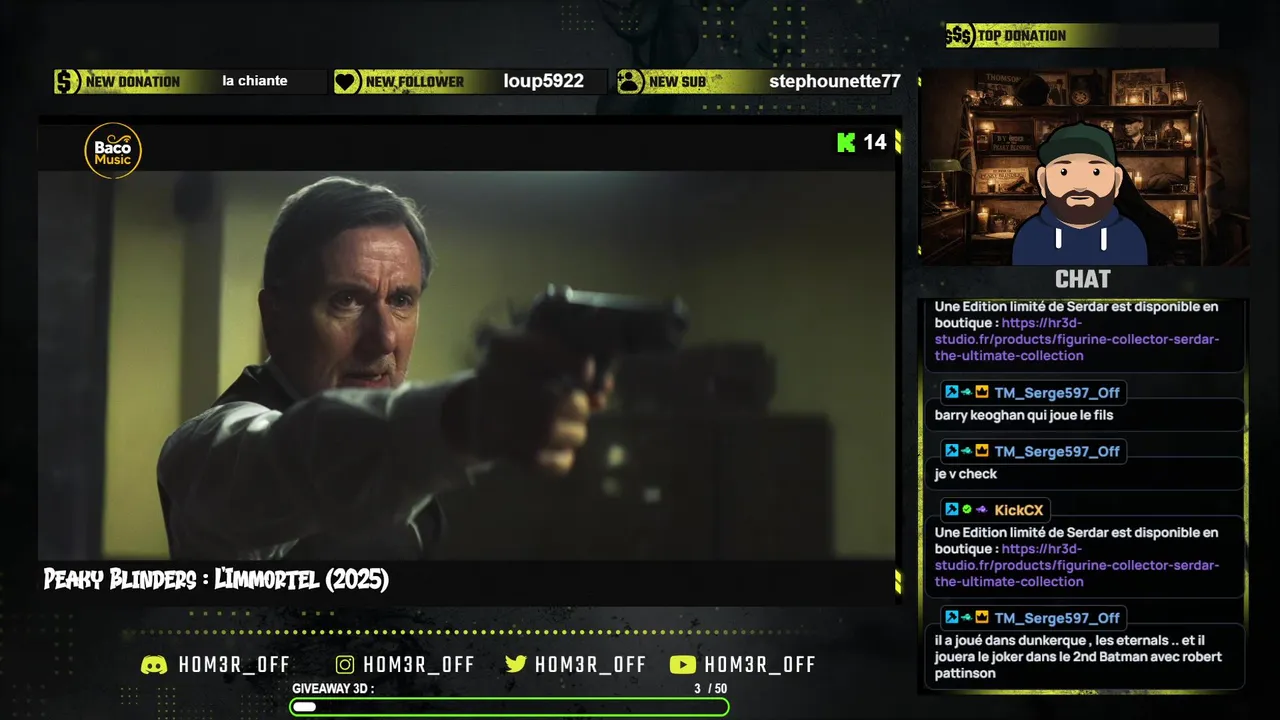
Task: Click the purple badge next to KickCX
Action: (982, 509)
